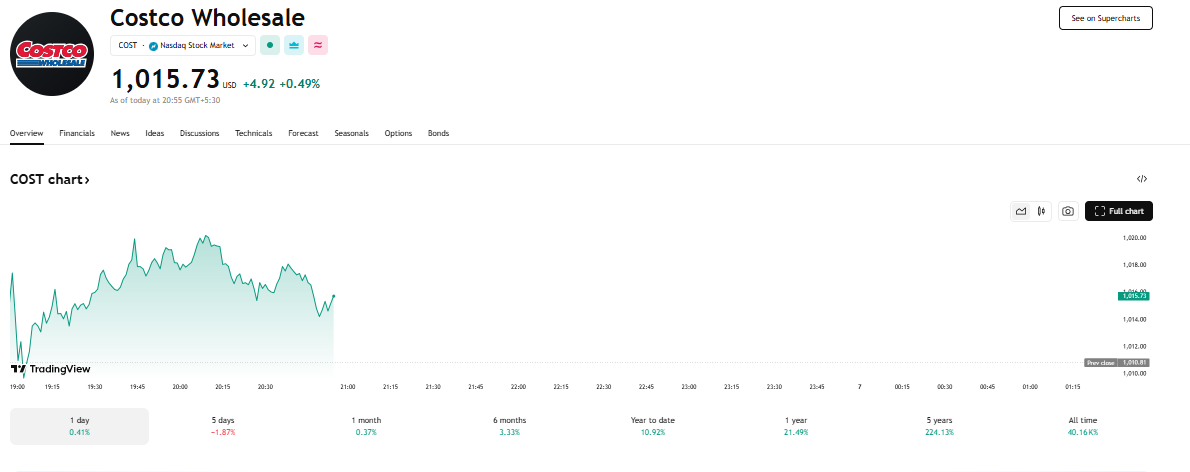The width and height of the screenshot is (1190, 472).
Task: Click the 1,015.73 price headline
Action: pos(165,79)
